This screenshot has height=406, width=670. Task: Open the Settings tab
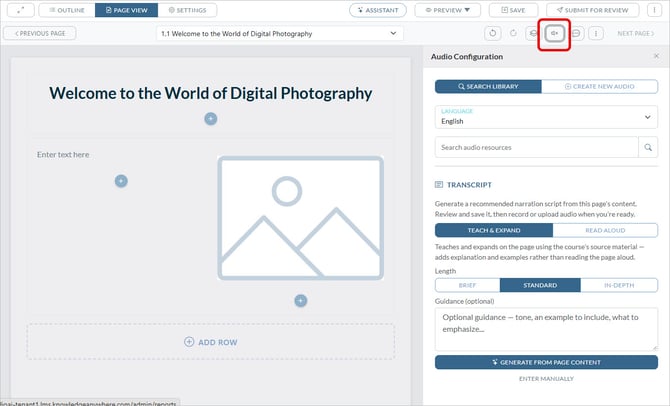pos(187,10)
